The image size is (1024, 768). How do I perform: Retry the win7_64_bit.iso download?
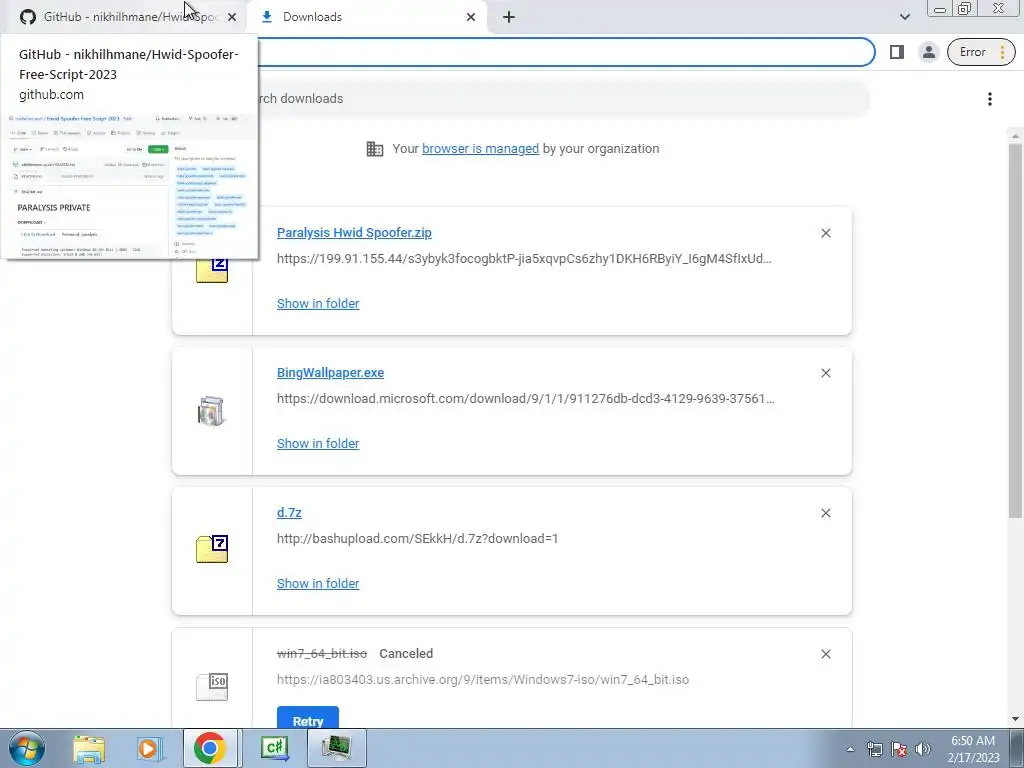click(308, 717)
